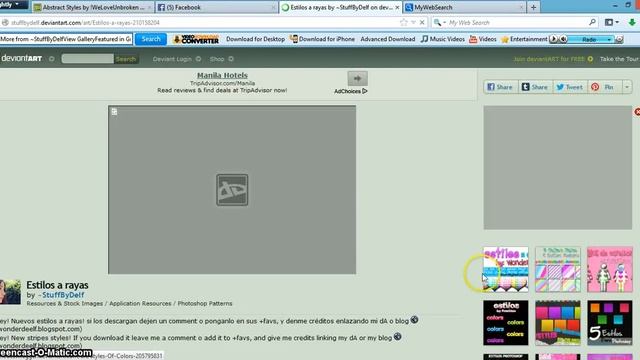This screenshot has height=360, width=640.
Task: Click the ad's arrow button
Action: click(x=357, y=78)
